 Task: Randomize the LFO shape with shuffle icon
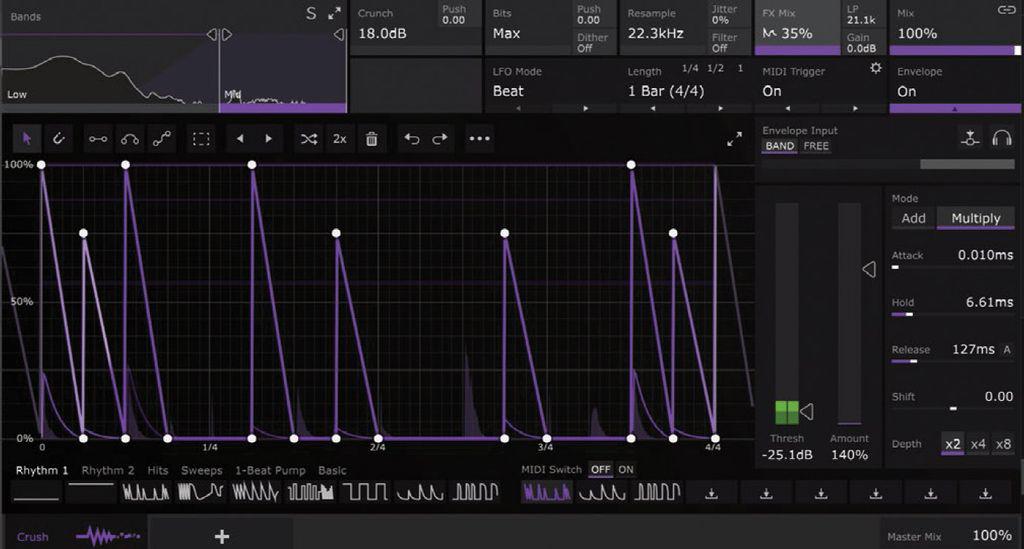pos(308,138)
